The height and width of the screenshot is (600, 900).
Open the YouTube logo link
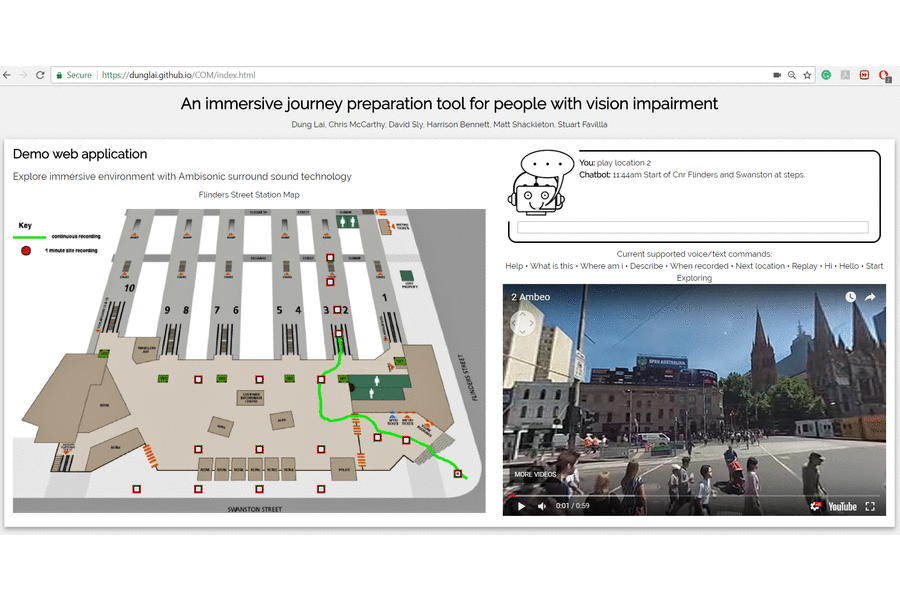coord(842,506)
